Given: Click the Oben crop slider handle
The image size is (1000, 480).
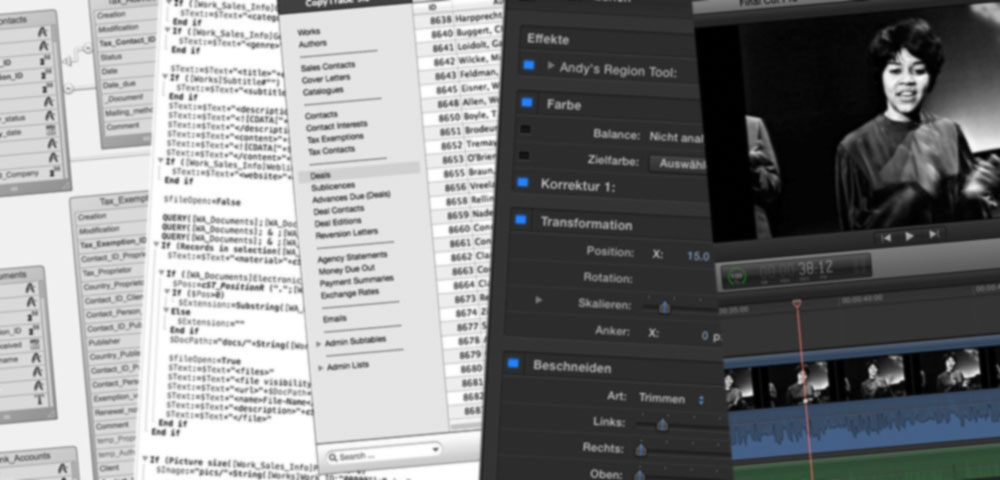Looking at the screenshot, I should tap(639, 474).
